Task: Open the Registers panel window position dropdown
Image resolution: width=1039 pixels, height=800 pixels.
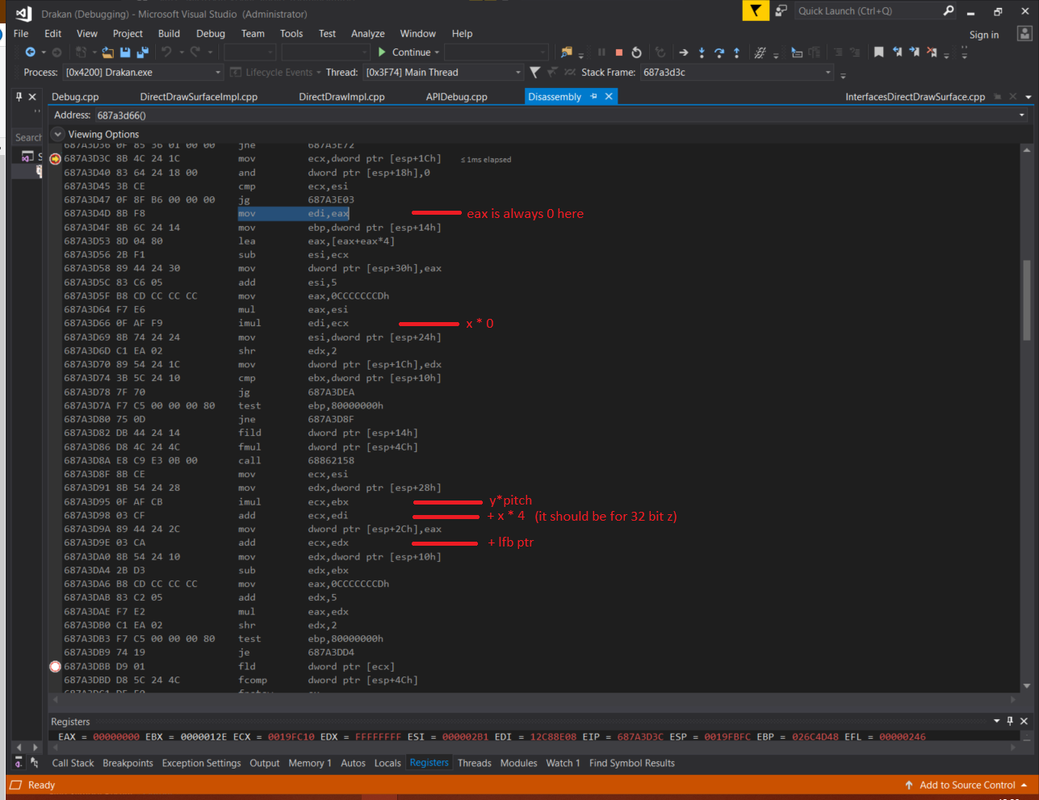Action: click(x=997, y=721)
